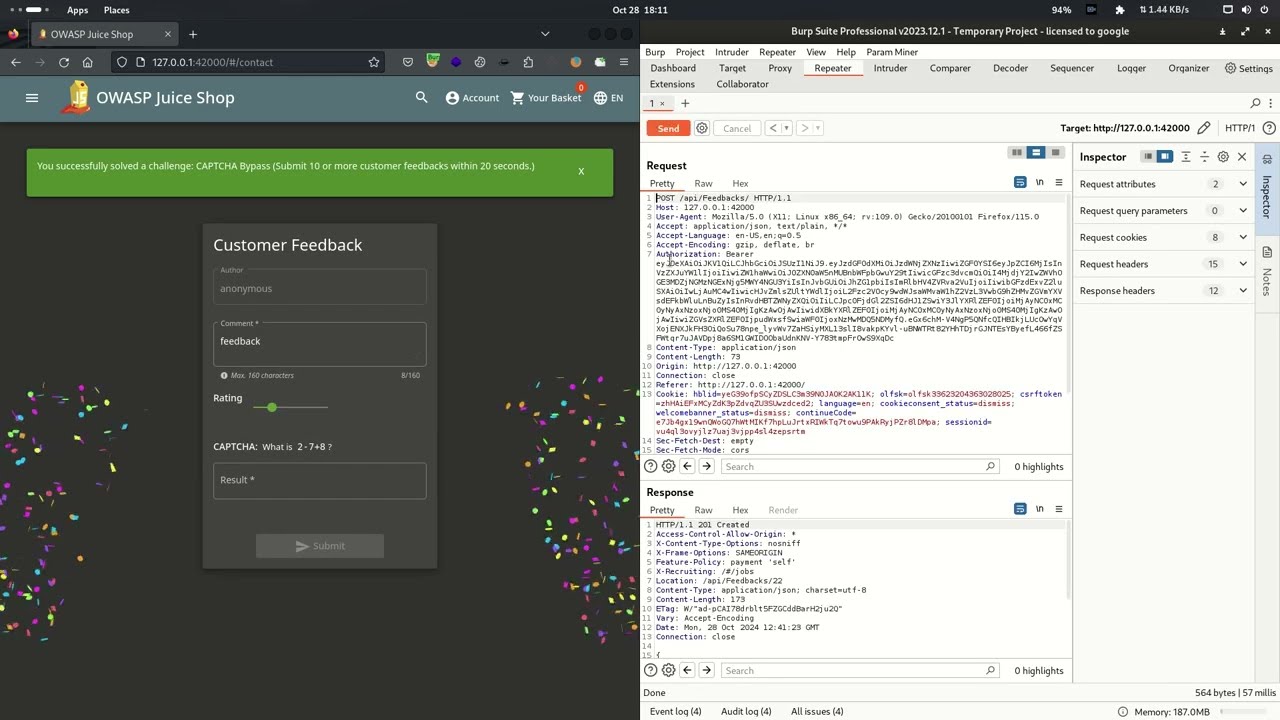1280x720 pixels.
Task: Edit target with the pencil icon
Action: [1204, 128]
